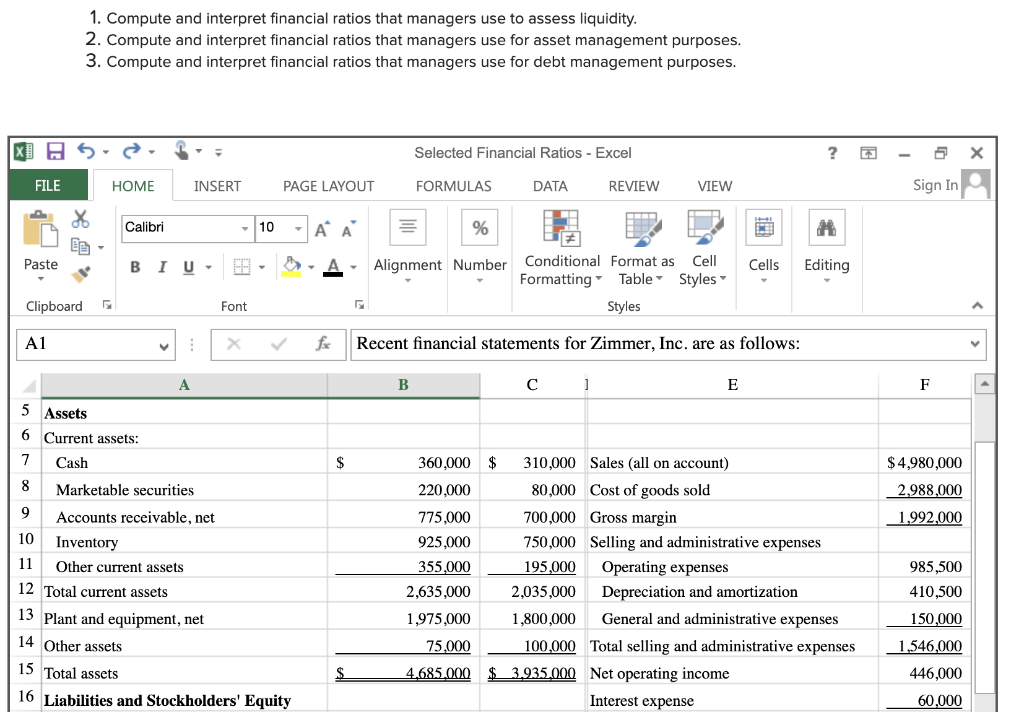This screenshot has height=712, width=1024.
Task: Switch to the REVIEW tab
Action: click(634, 186)
